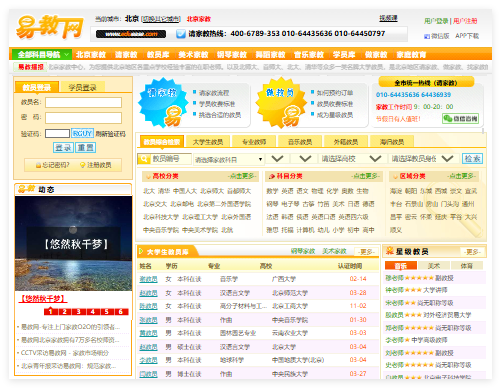Switch star teachers to 美术 tab
This screenshot has height=388, width=501.
click(x=434, y=266)
